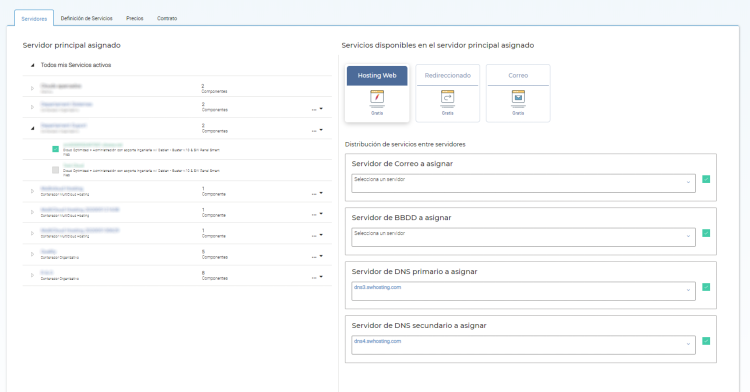Toggle checkbox beside Servidor de BBDD selector
750x392 pixels.
click(706, 233)
